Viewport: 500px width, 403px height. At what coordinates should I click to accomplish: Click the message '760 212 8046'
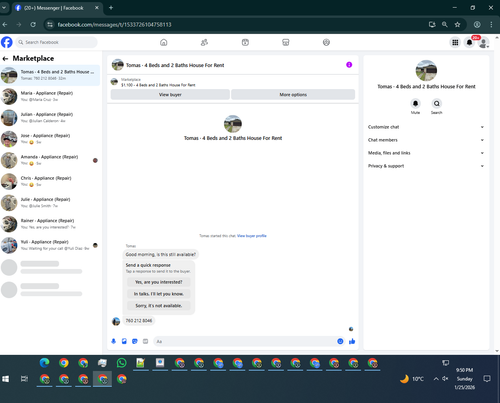[x=139, y=321]
